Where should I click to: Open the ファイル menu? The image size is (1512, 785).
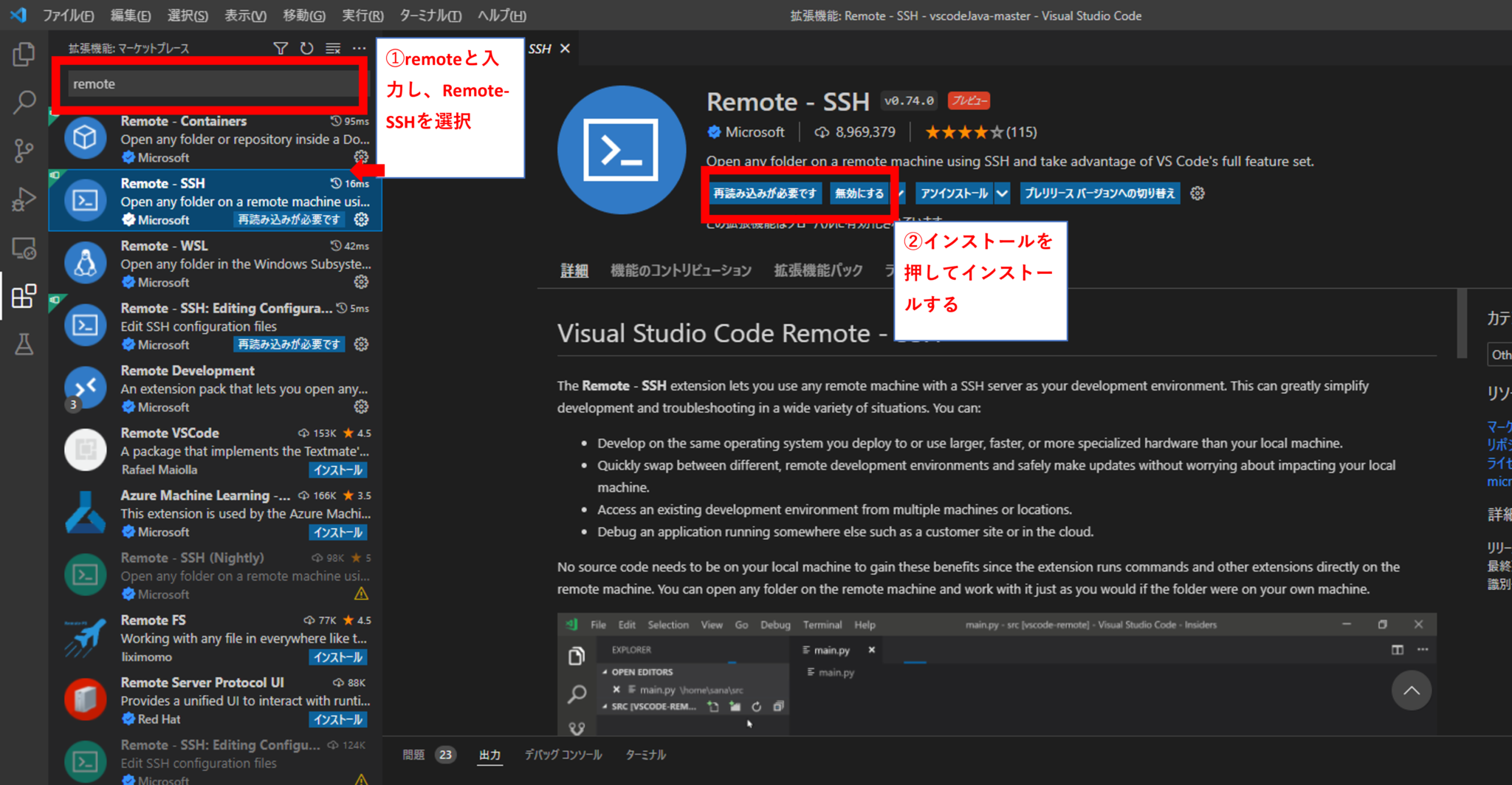click(68, 15)
